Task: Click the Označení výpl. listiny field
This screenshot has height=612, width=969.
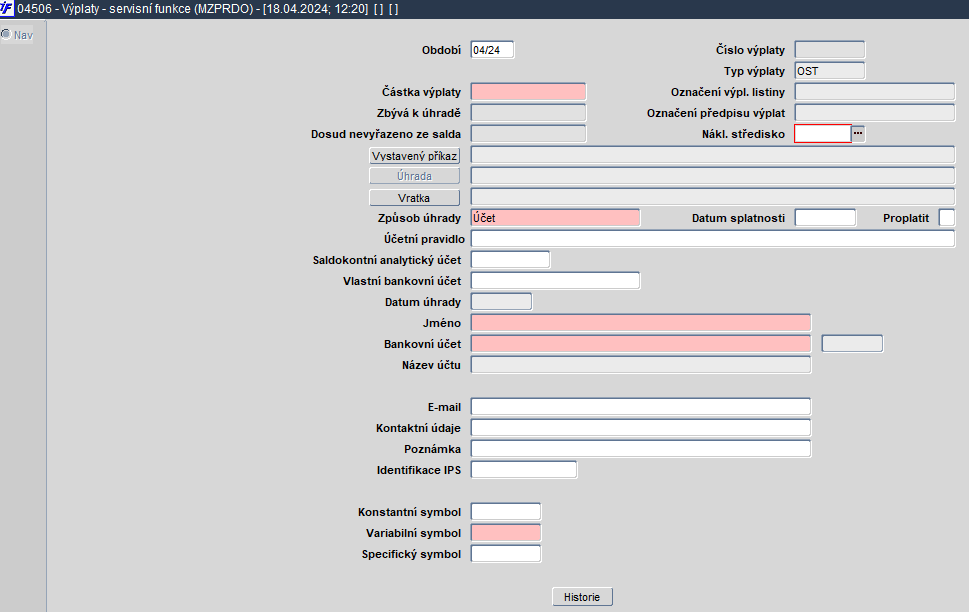Action: (875, 92)
